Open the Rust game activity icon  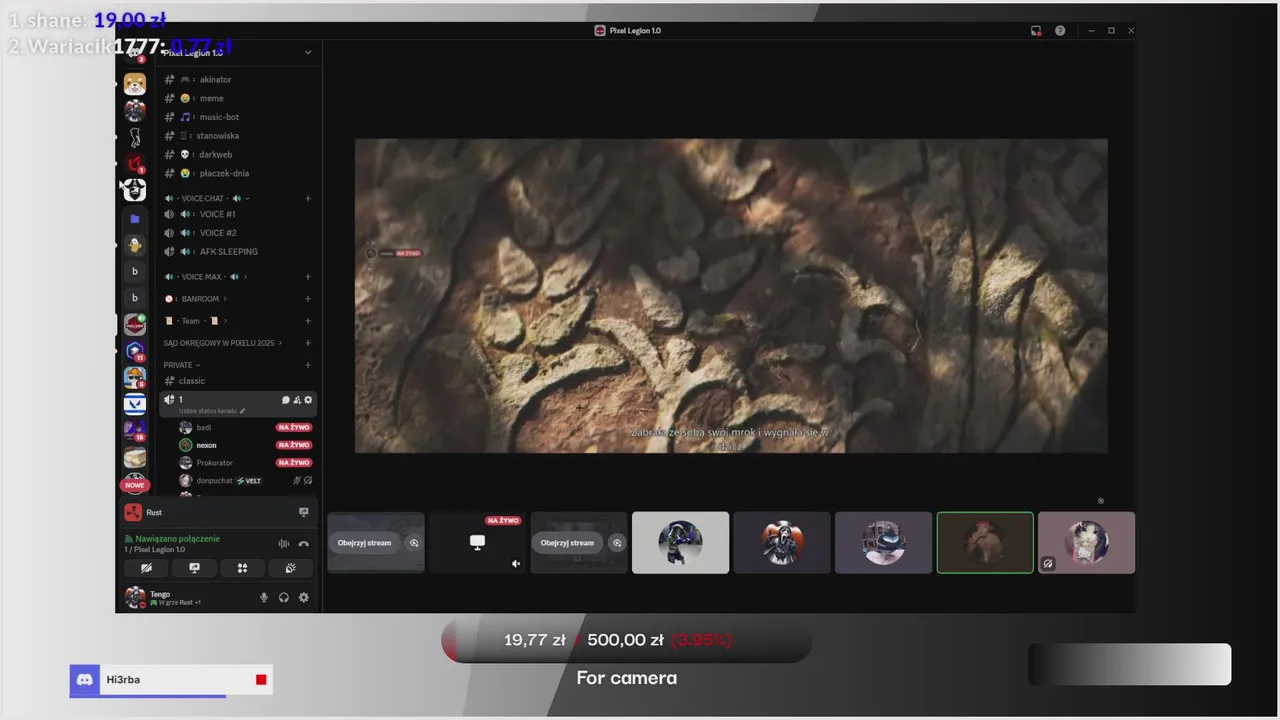click(133, 512)
